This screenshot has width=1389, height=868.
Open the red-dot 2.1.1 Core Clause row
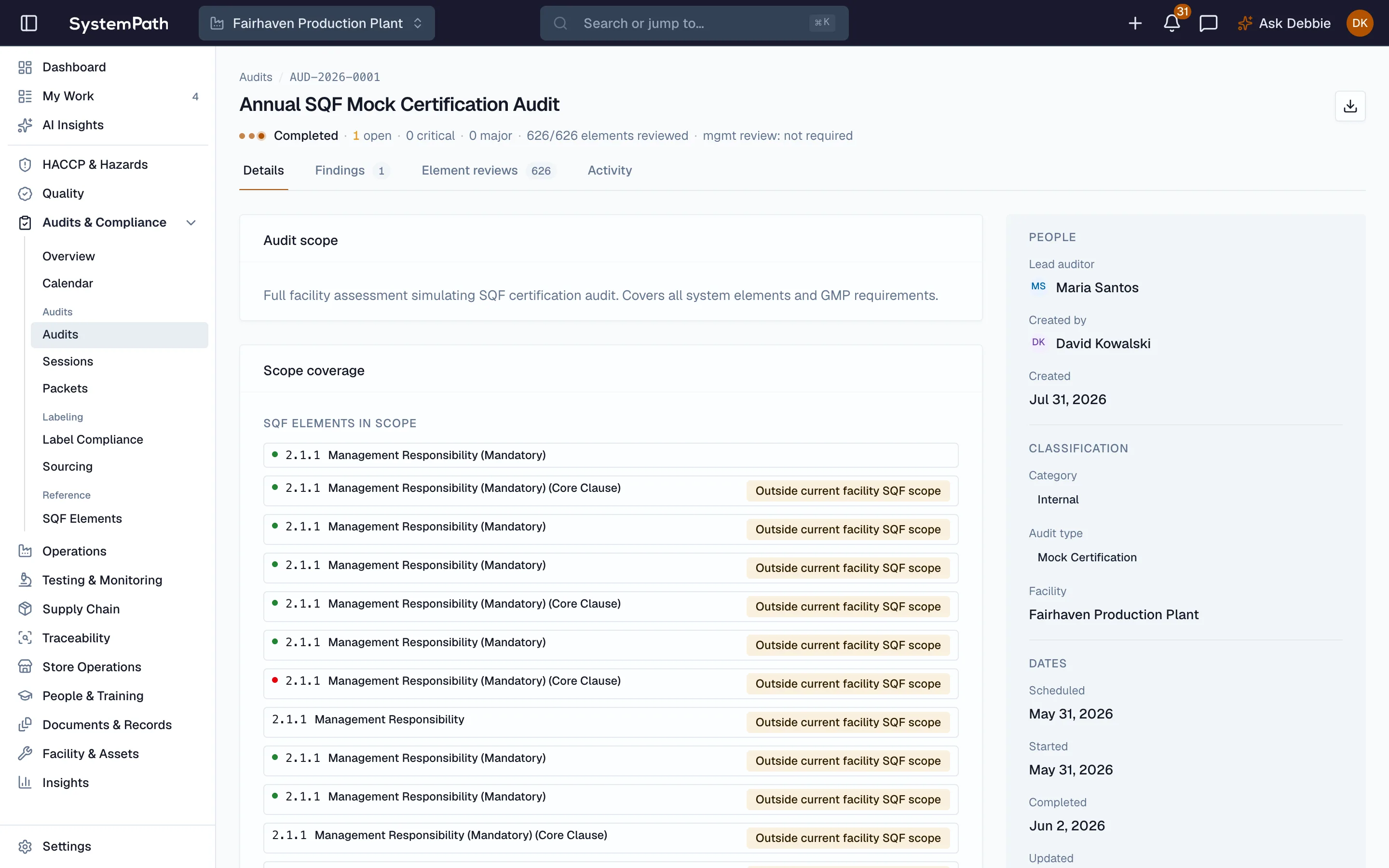[x=611, y=684]
